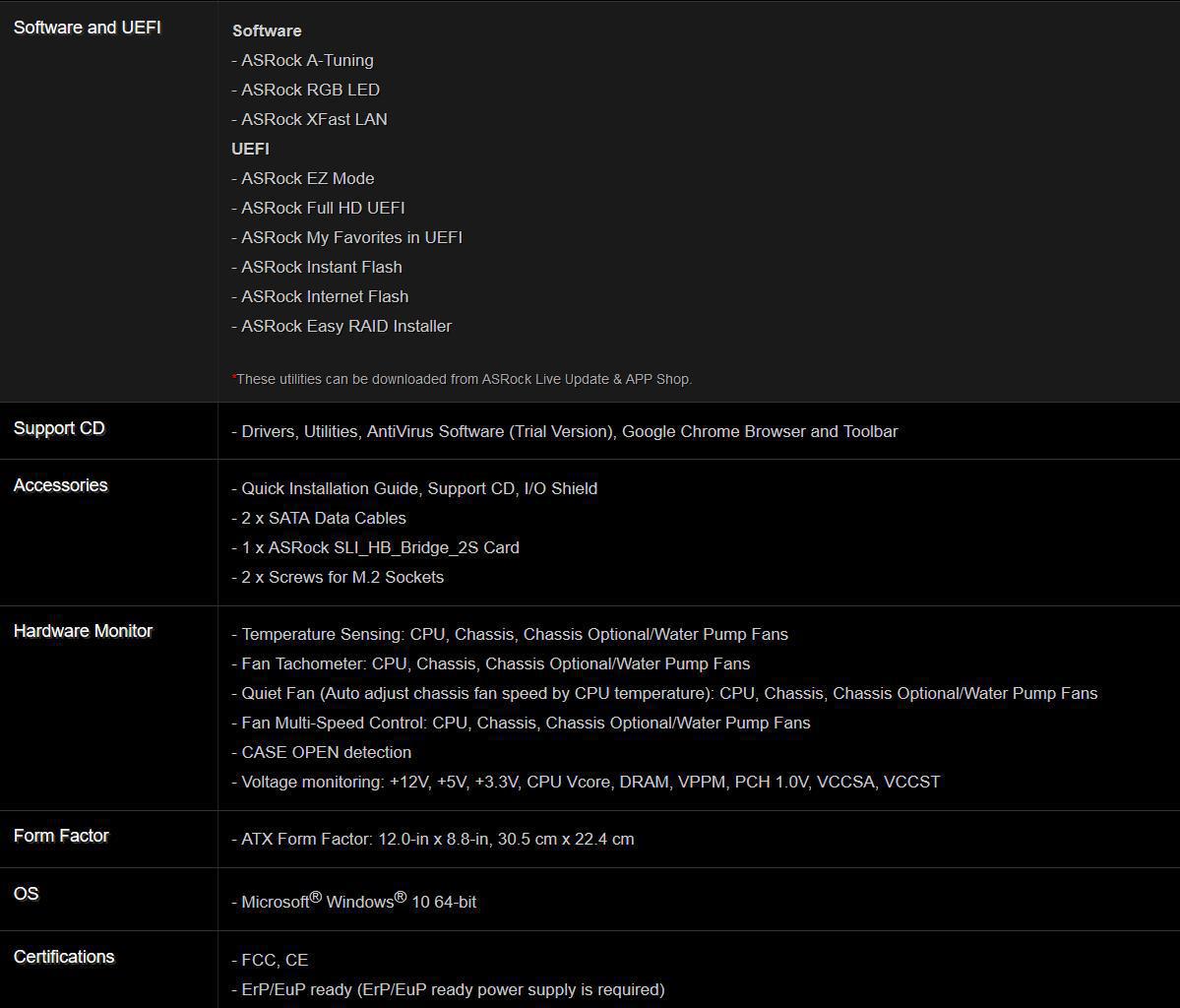The image size is (1180, 1008).
Task: Click '- ASRock EZ Mode' line
Action: click(x=302, y=178)
